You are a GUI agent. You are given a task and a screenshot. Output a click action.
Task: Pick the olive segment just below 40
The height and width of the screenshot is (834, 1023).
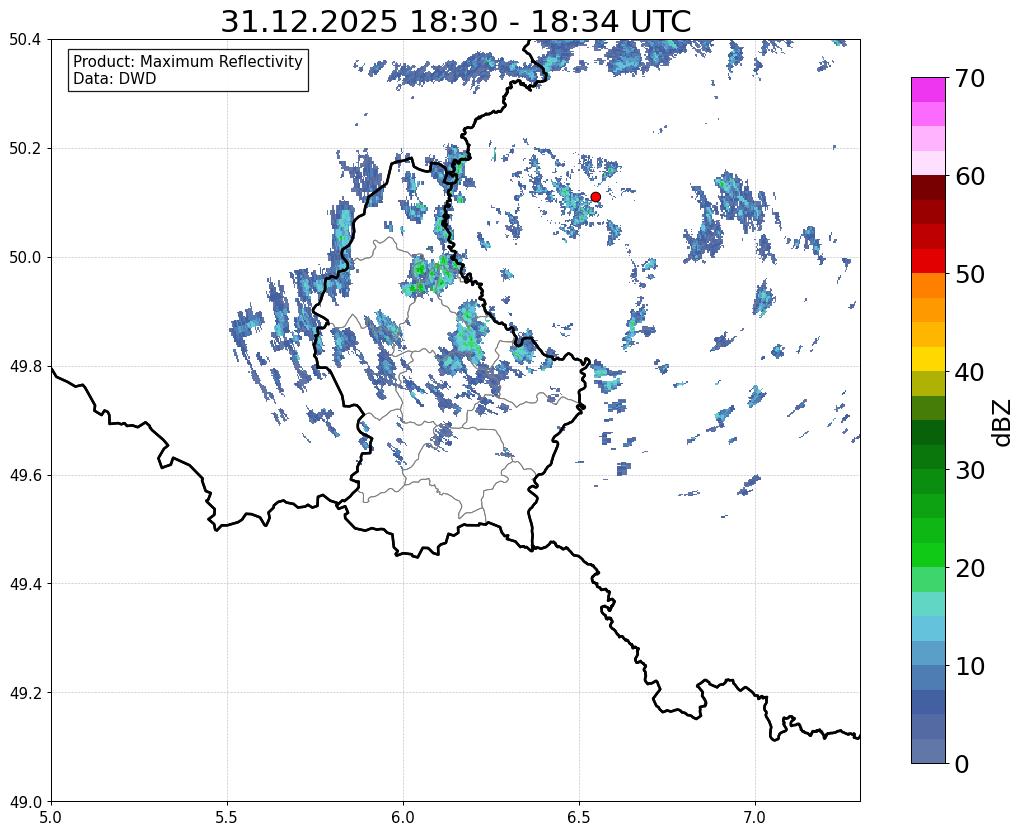928,384
